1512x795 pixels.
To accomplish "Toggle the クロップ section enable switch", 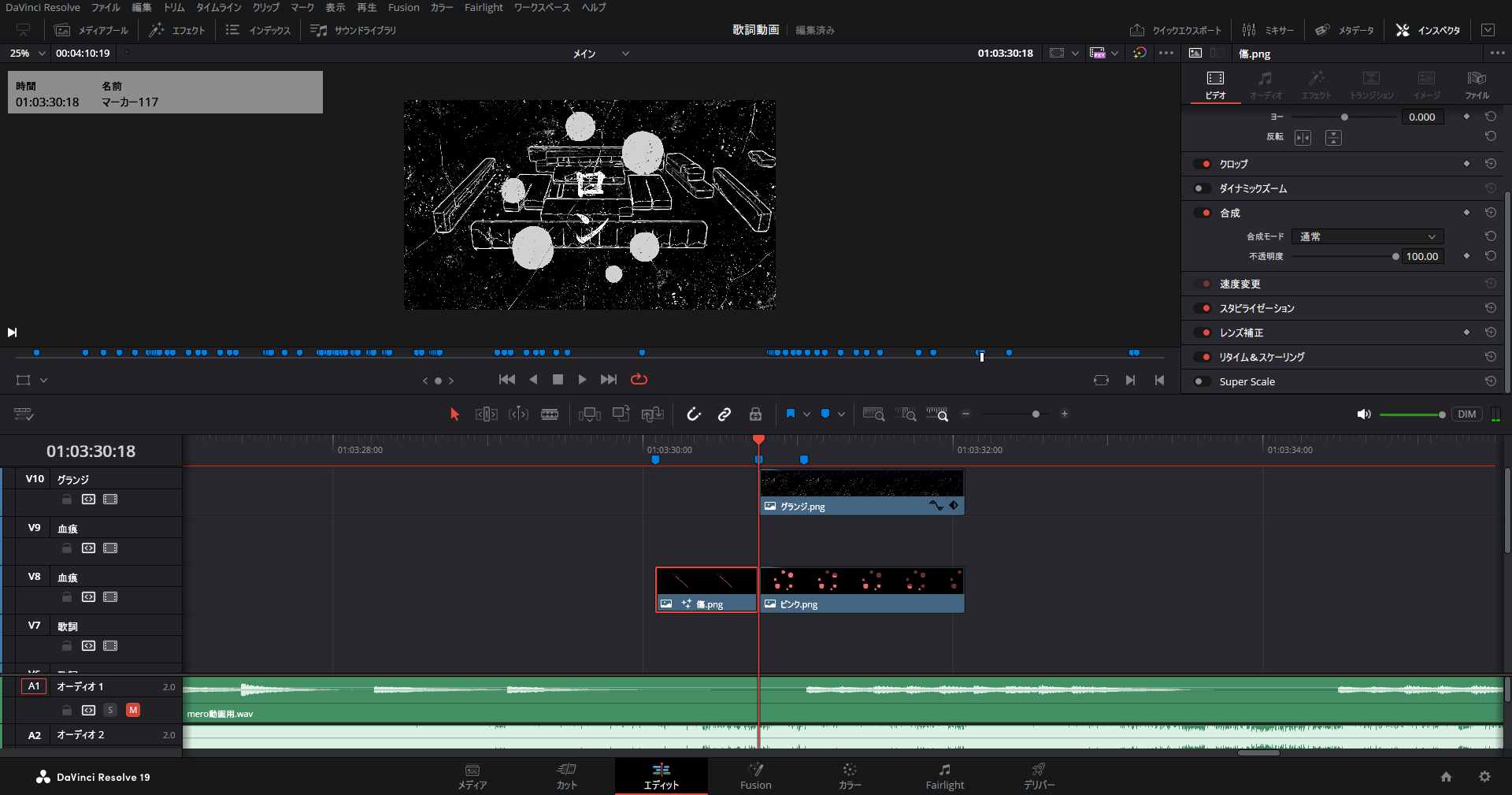I will click(x=1202, y=164).
